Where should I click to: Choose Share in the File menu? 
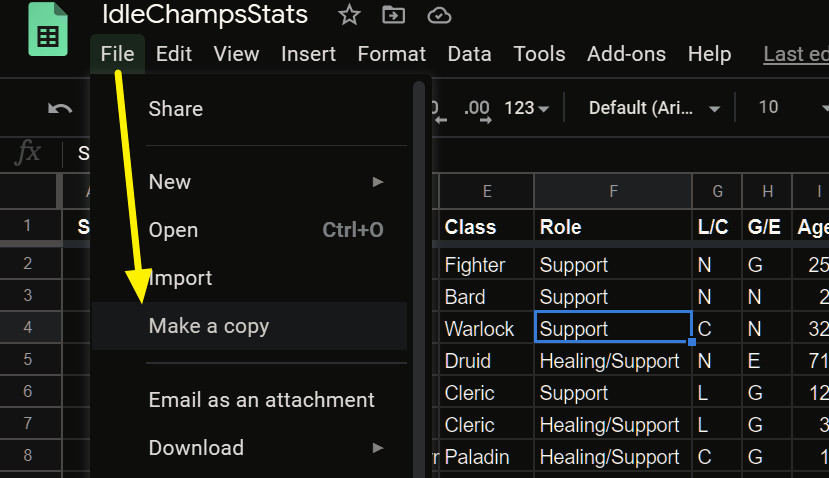tap(176, 109)
